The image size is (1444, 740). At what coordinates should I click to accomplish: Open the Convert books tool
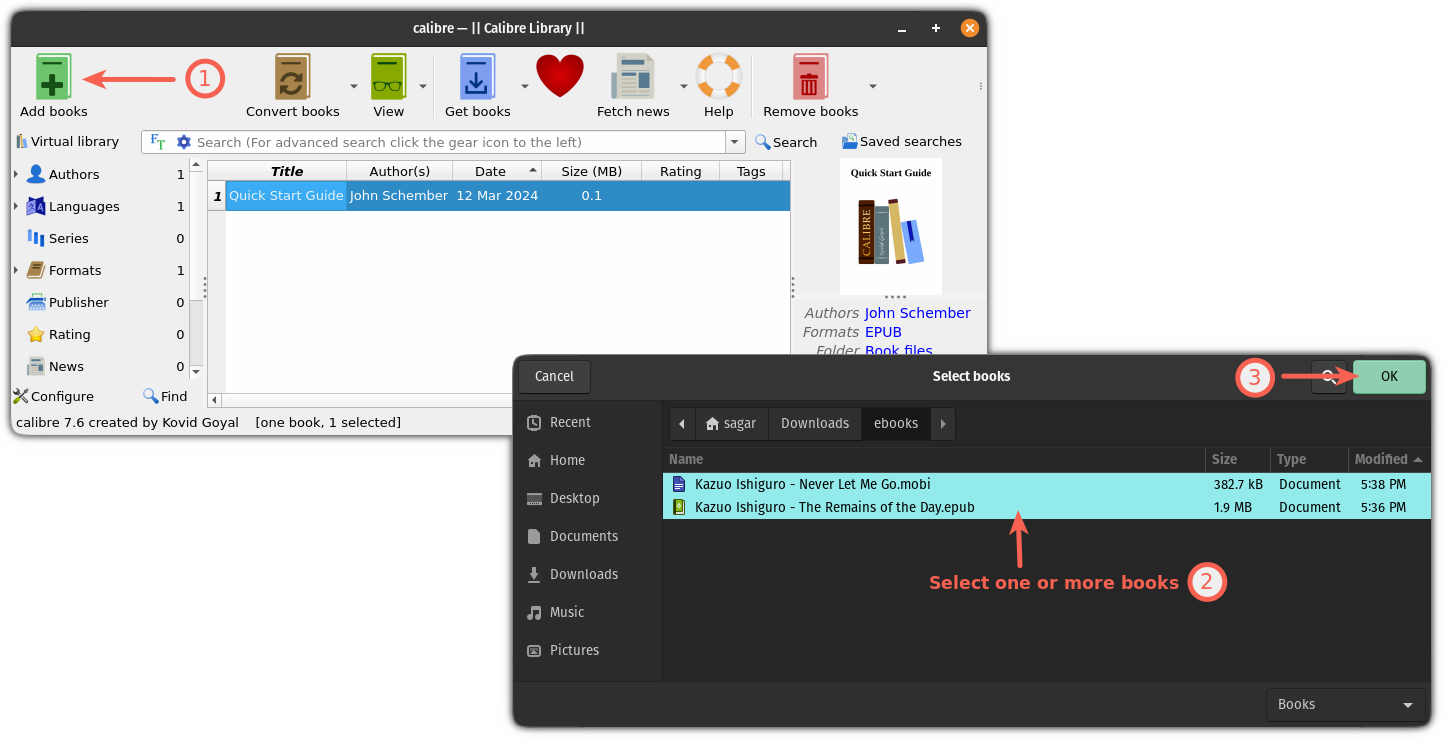click(x=291, y=76)
